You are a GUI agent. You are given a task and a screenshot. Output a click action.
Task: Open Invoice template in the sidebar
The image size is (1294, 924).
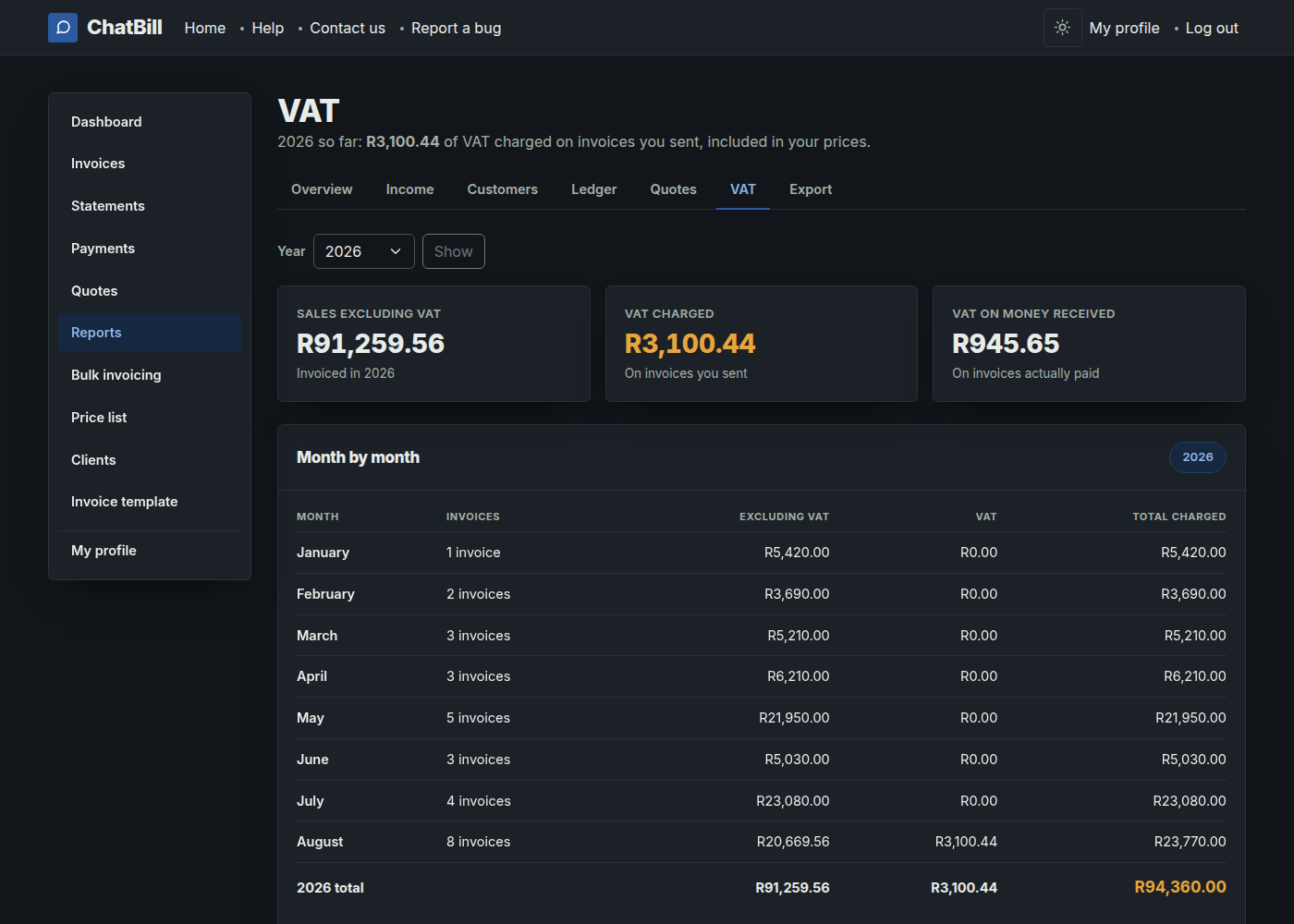click(150, 502)
